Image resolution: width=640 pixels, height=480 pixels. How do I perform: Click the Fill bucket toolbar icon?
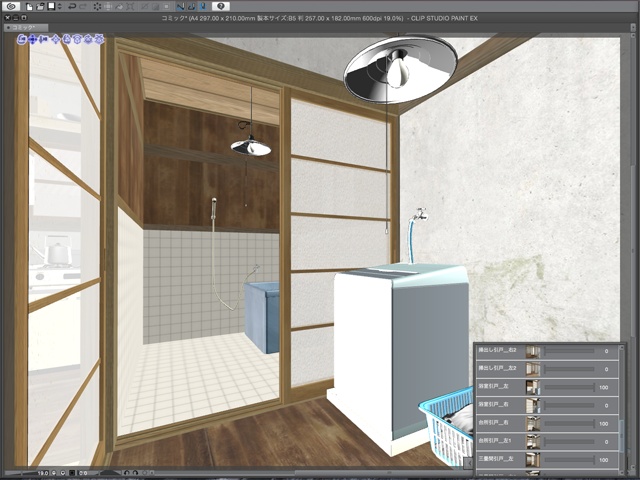tap(119, 6)
